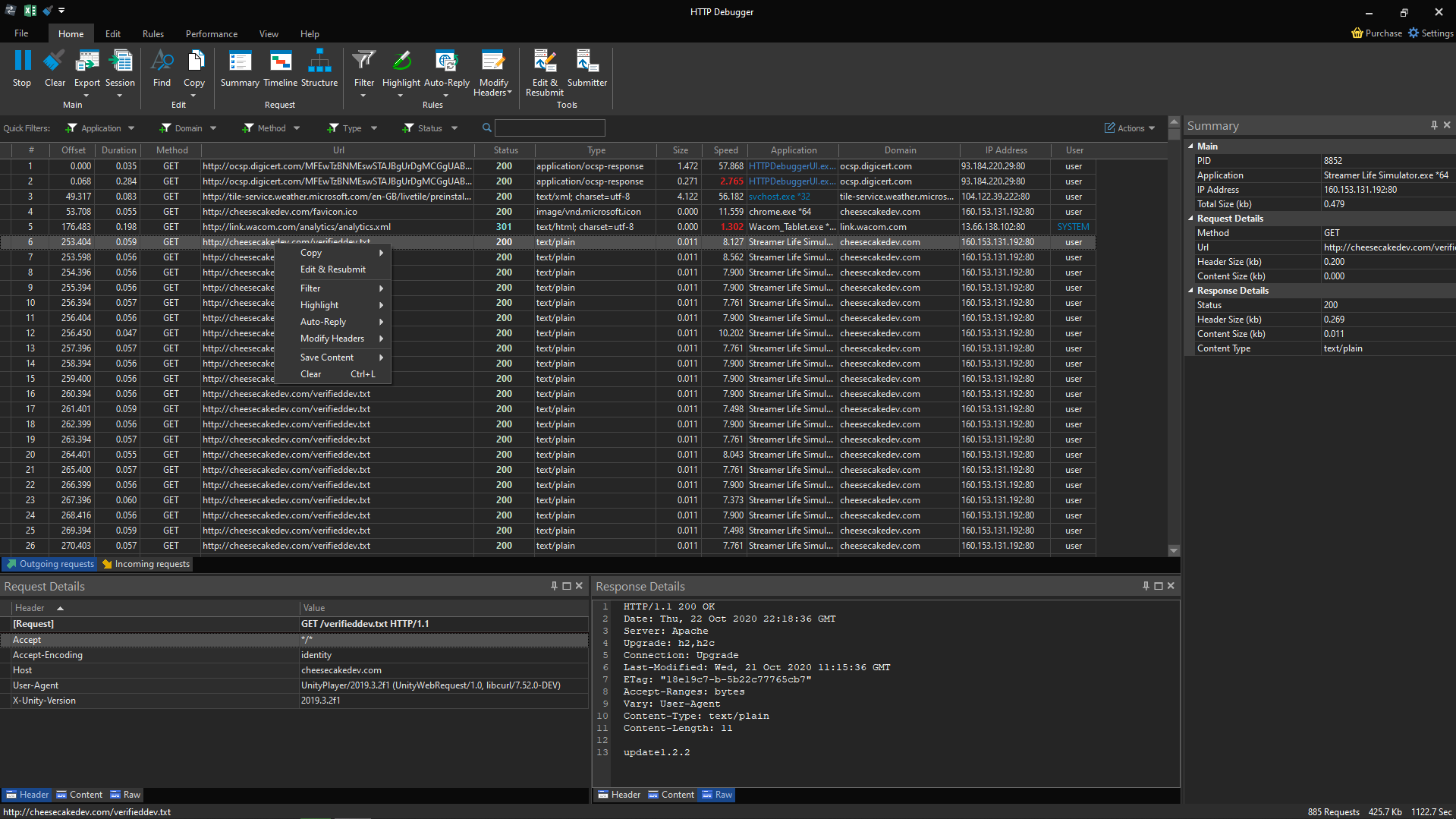Open Filter submenu in context menu
This screenshot has height=819, width=1456.
(332, 288)
